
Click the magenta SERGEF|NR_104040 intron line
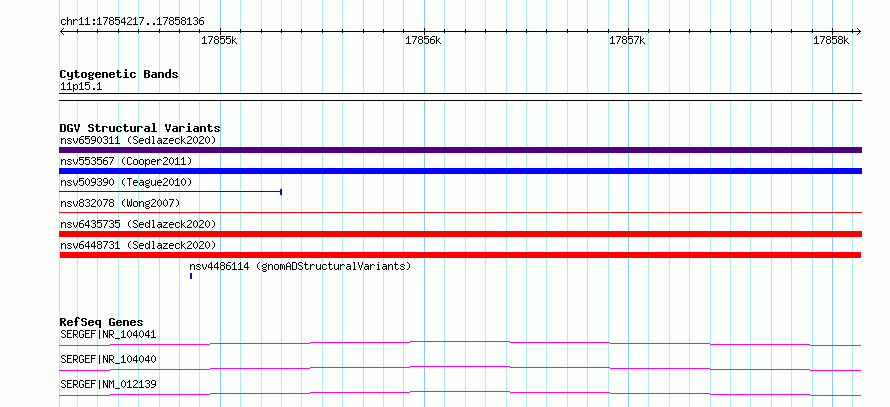click(460, 368)
